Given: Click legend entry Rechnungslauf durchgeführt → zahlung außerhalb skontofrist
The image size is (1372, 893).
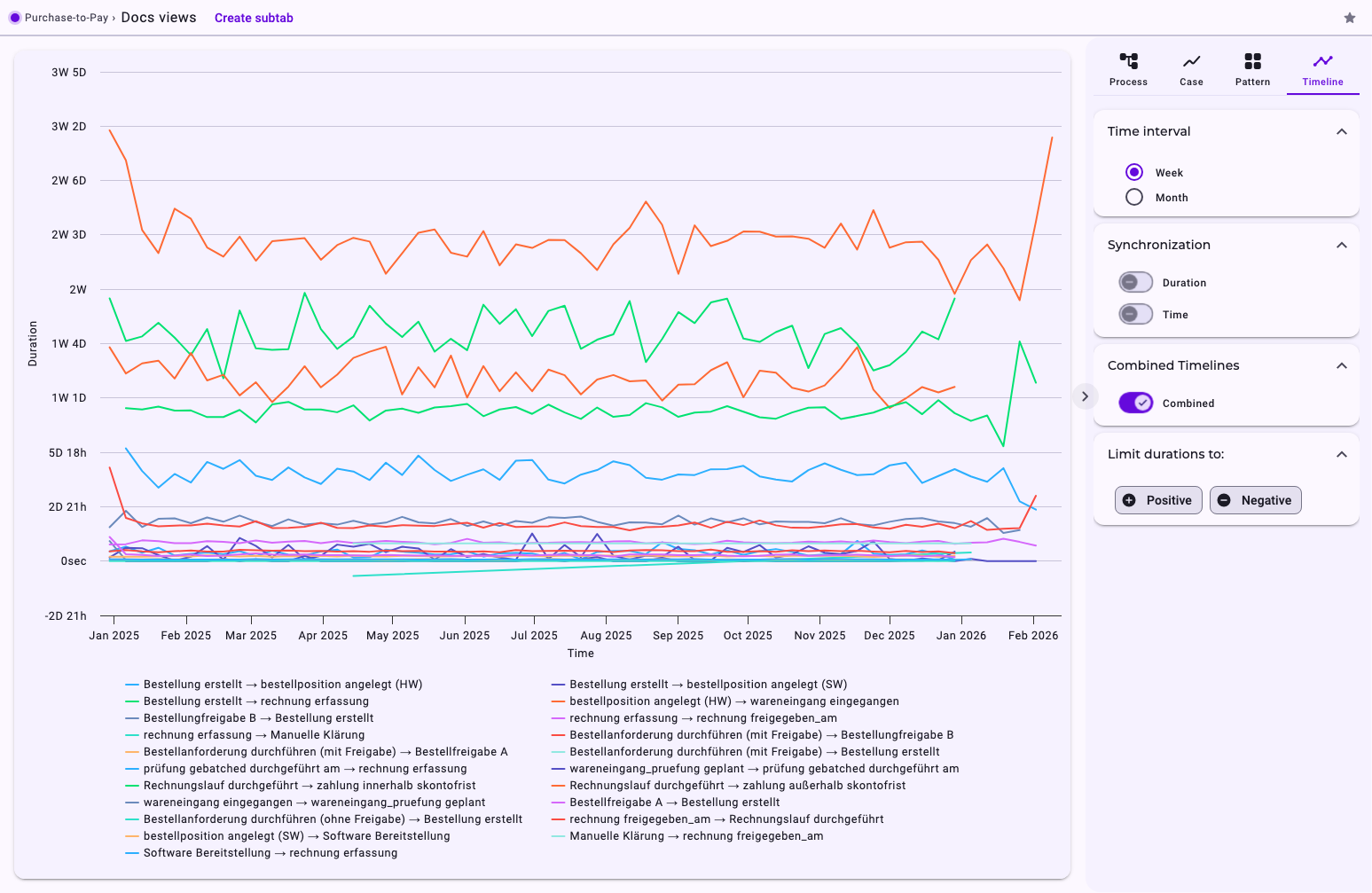Looking at the screenshot, I should point(728,786).
